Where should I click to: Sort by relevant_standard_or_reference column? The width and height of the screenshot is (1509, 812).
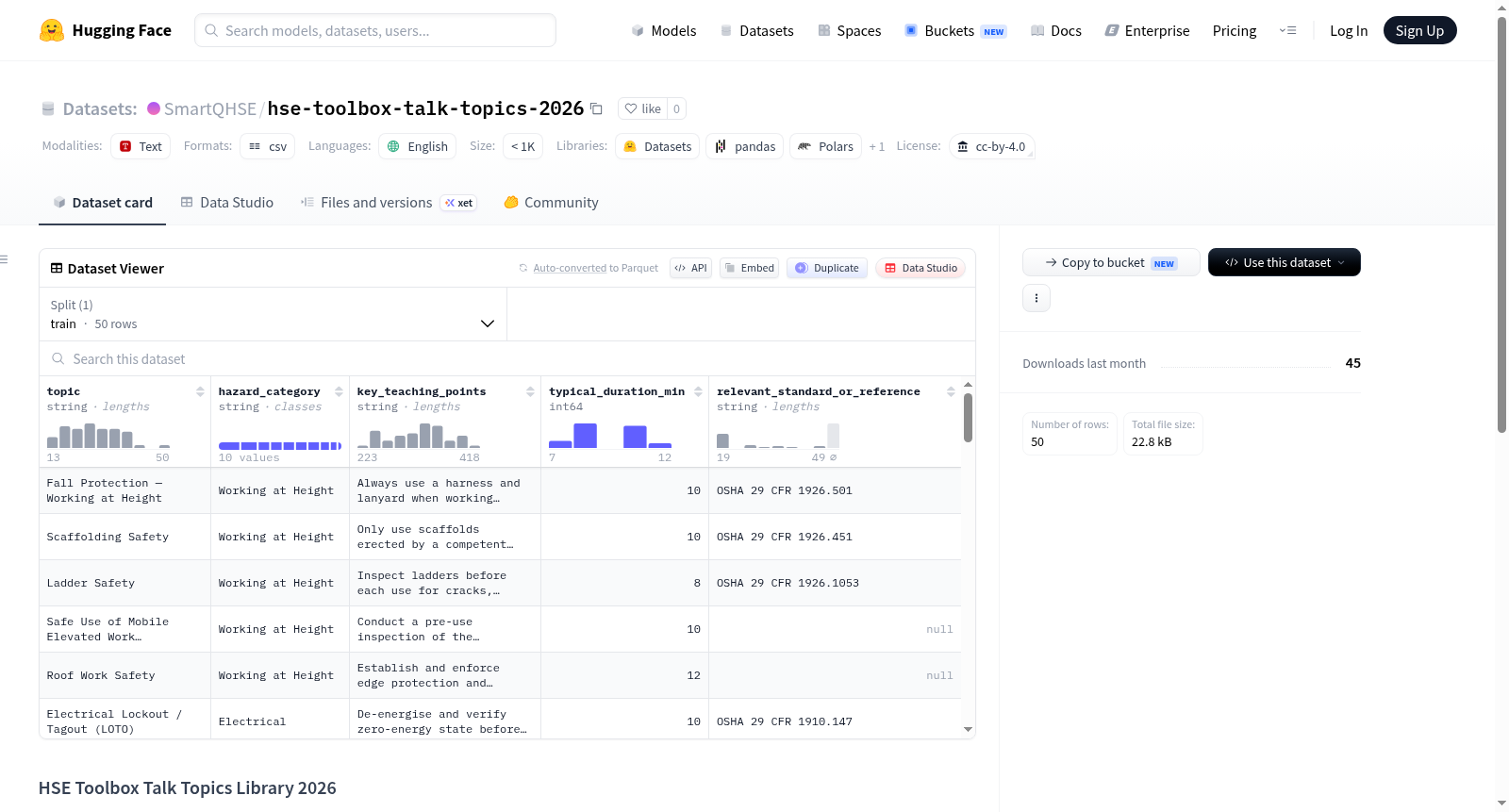tap(951, 391)
